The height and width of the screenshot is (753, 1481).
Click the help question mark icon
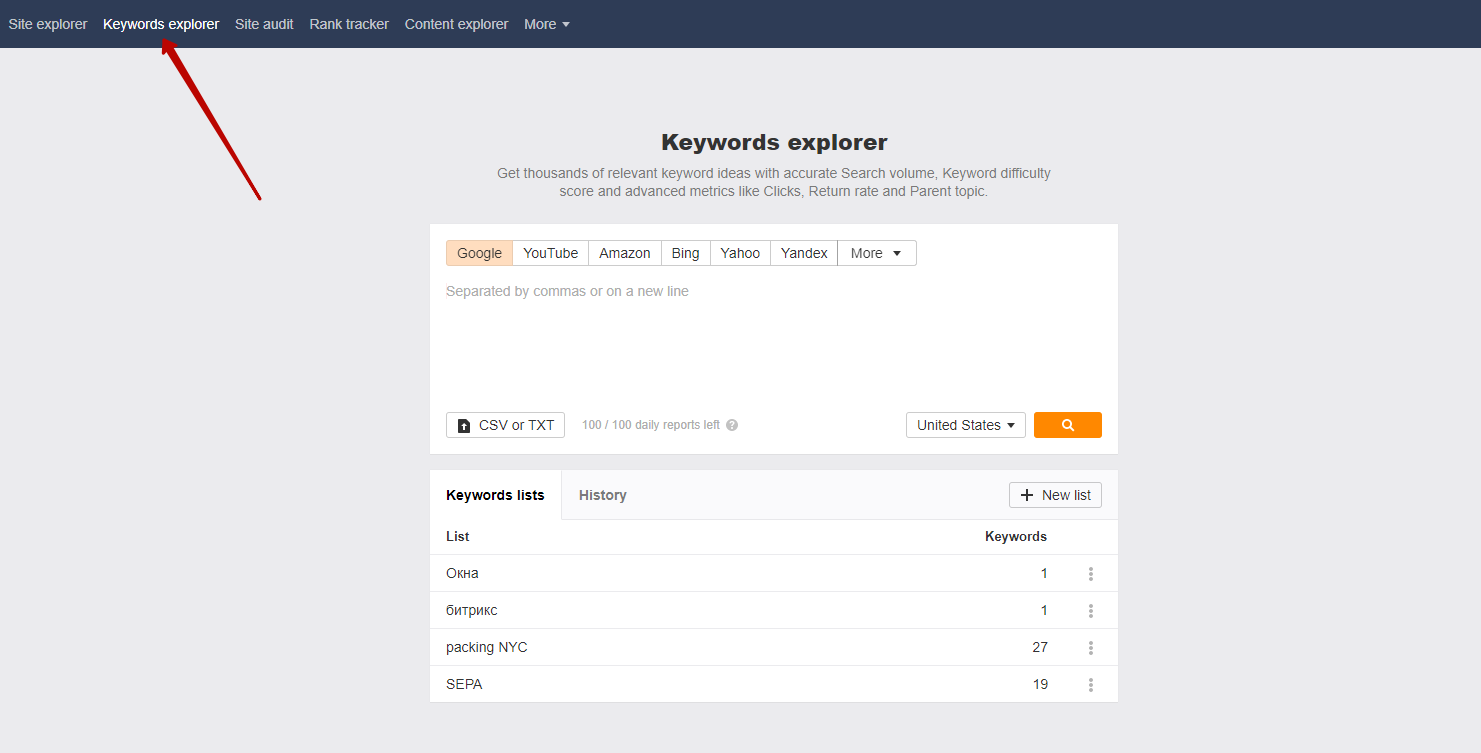732,425
